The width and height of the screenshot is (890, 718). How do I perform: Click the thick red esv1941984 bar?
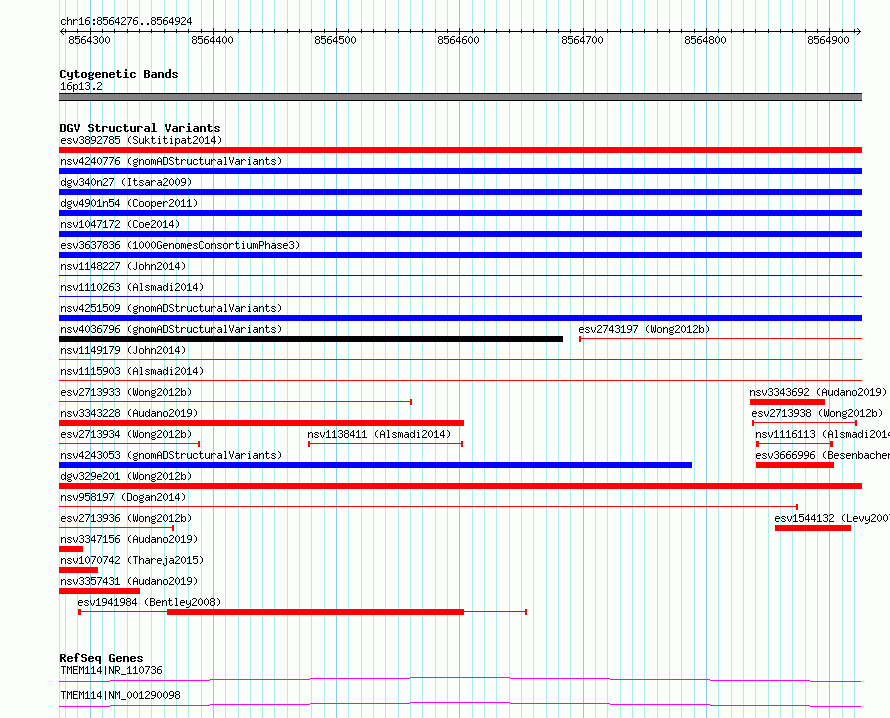tap(316, 612)
